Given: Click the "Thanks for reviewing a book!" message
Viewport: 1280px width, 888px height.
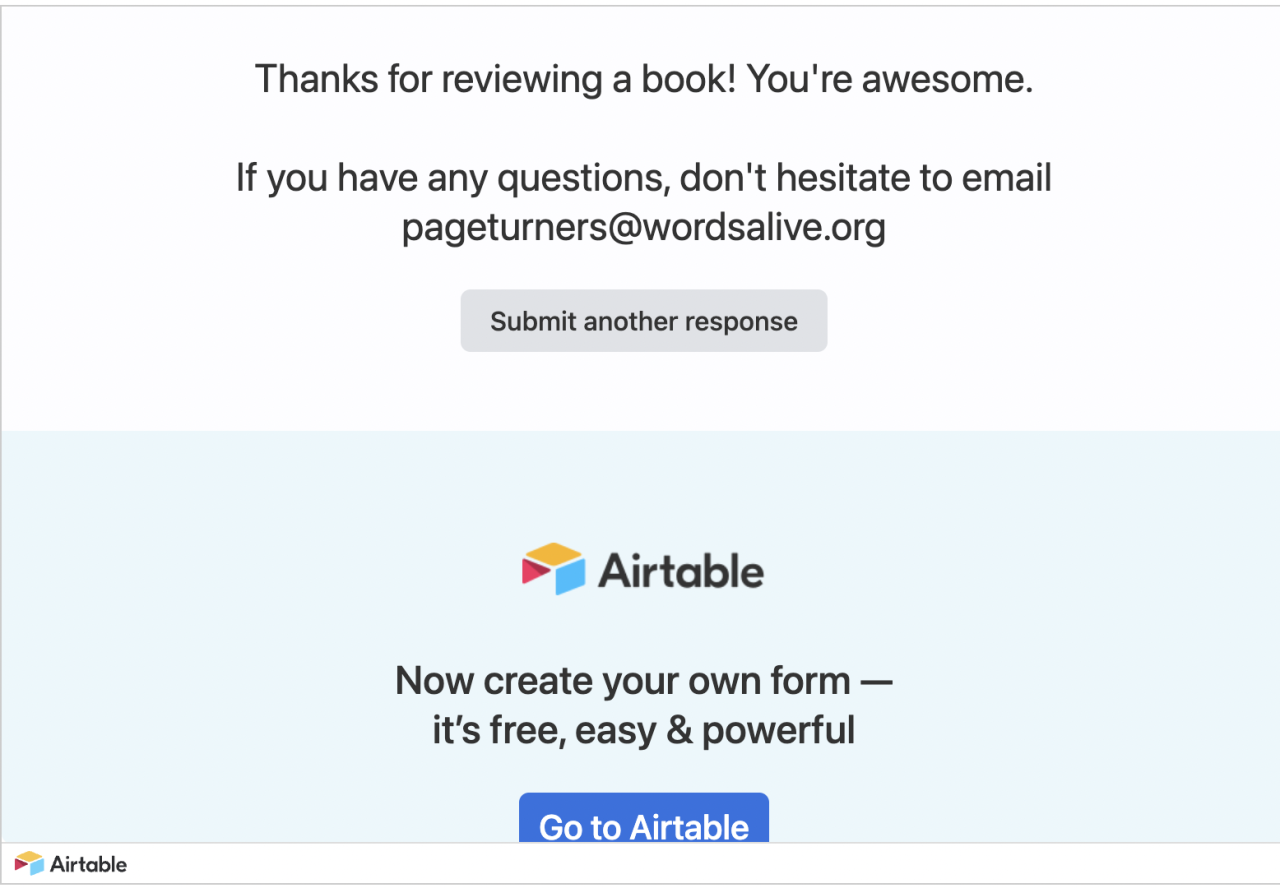Looking at the screenshot, I should [496, 79].
